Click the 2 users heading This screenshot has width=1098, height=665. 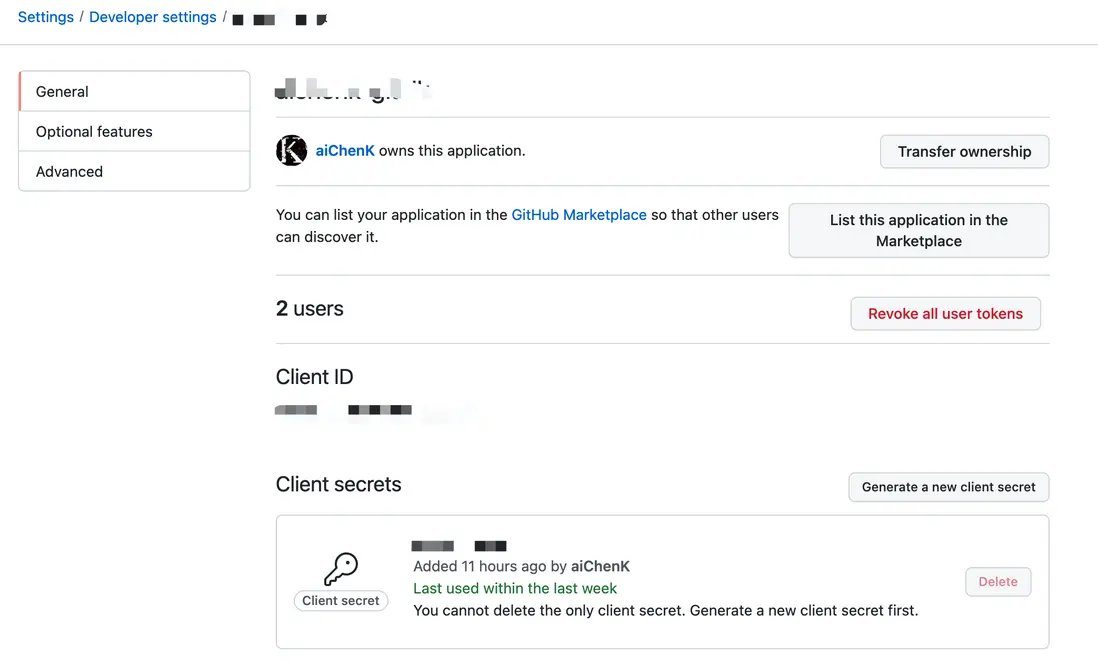point(310,309)
